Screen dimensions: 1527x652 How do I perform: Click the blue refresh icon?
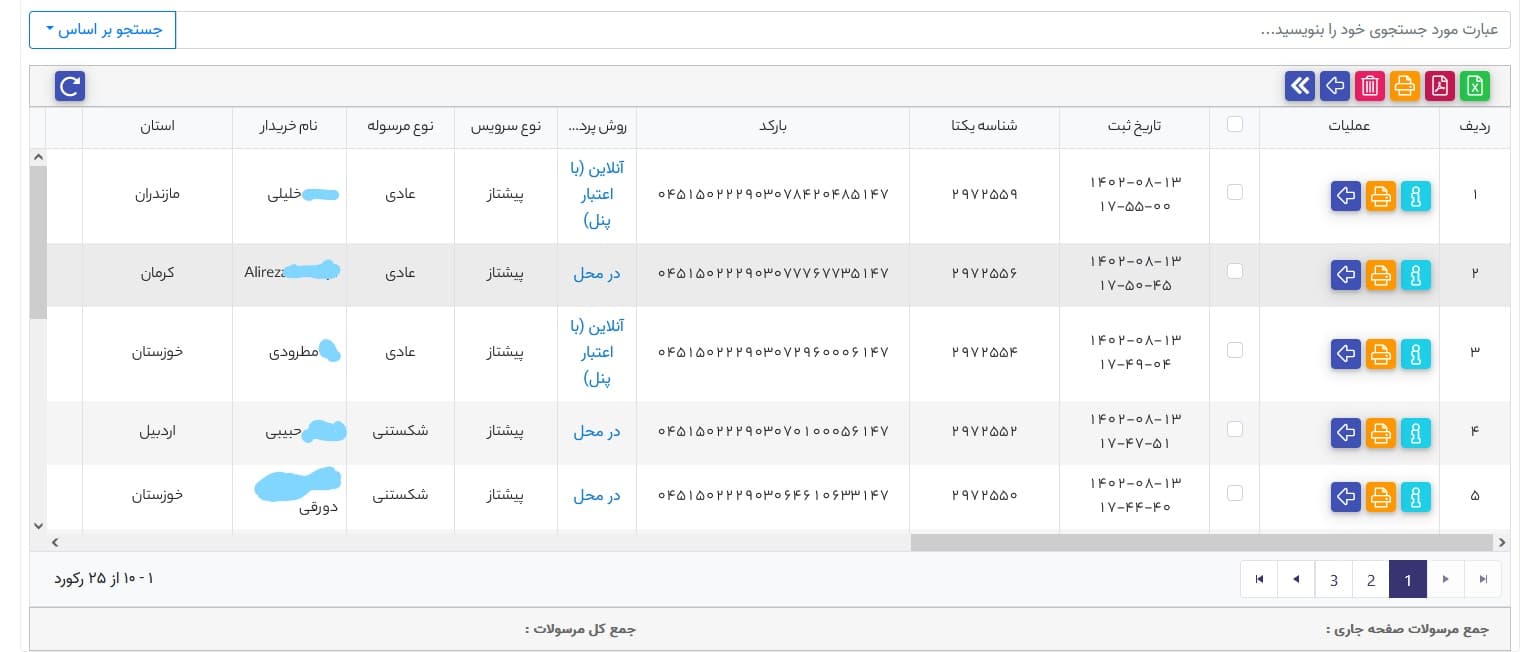click(70, 86)
